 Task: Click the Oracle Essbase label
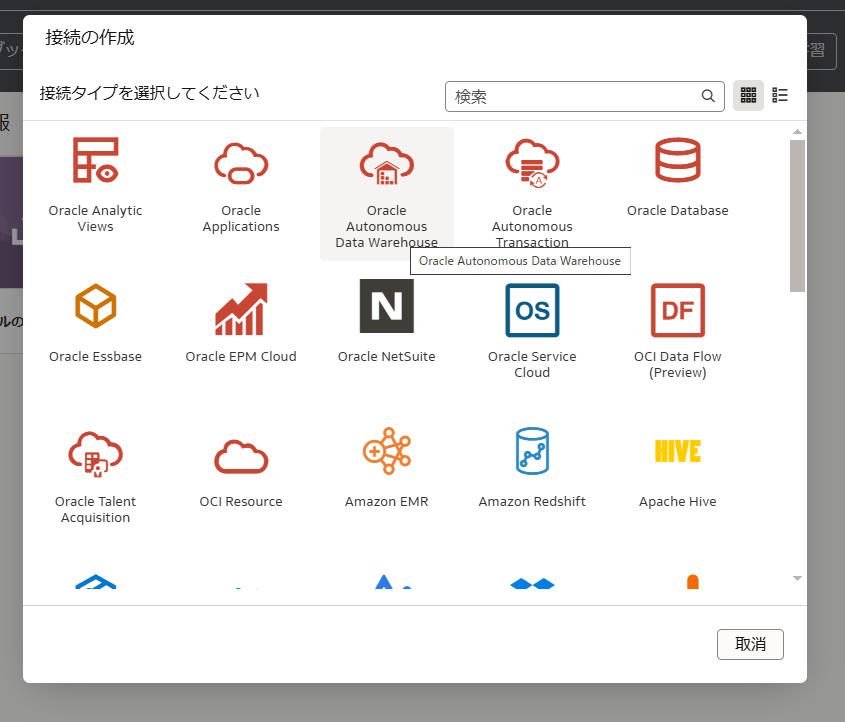95,357
